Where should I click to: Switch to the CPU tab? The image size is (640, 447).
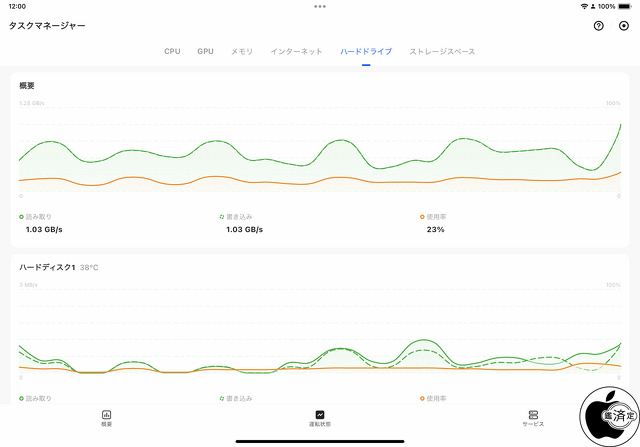click(172, 51)
